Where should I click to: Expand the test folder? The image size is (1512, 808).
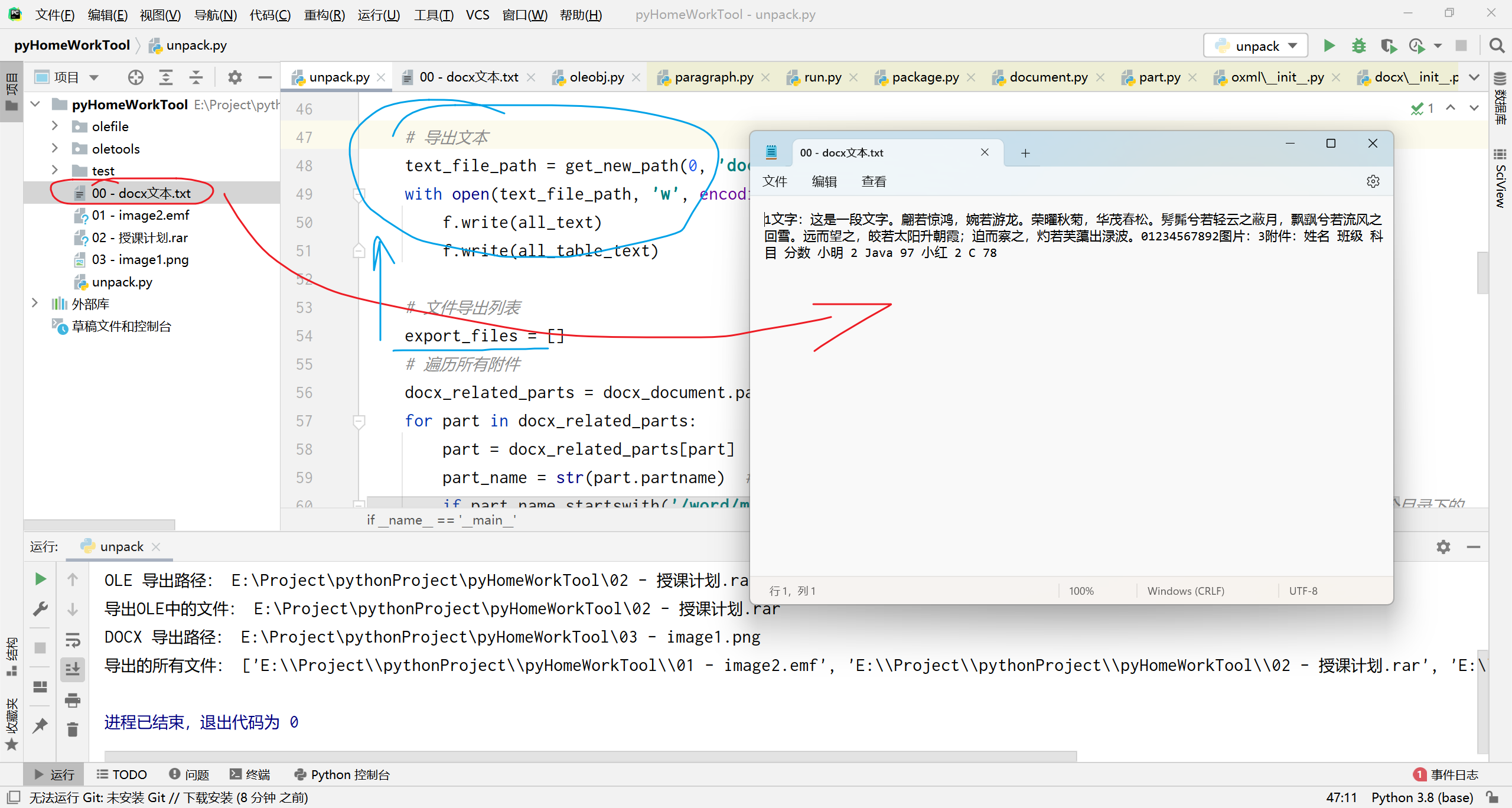point(54,170)
